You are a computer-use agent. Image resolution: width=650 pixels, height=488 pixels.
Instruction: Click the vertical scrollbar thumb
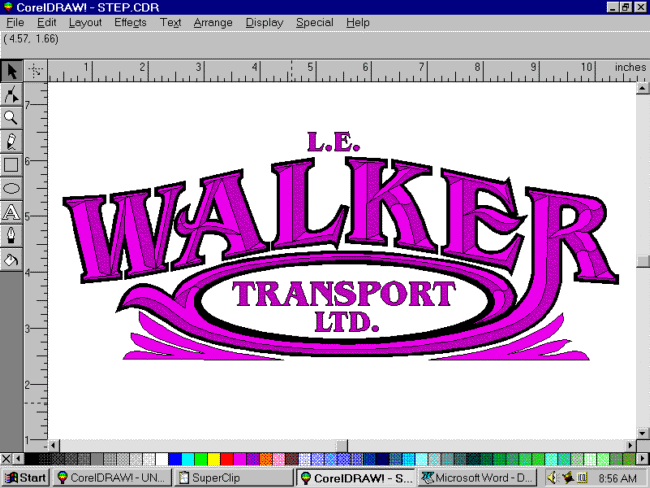coord(643,261)
